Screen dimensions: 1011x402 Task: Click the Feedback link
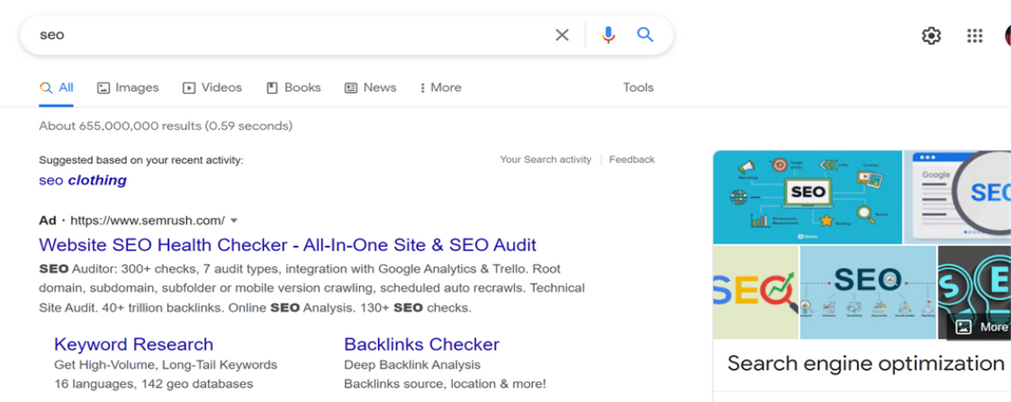(631, 160)
